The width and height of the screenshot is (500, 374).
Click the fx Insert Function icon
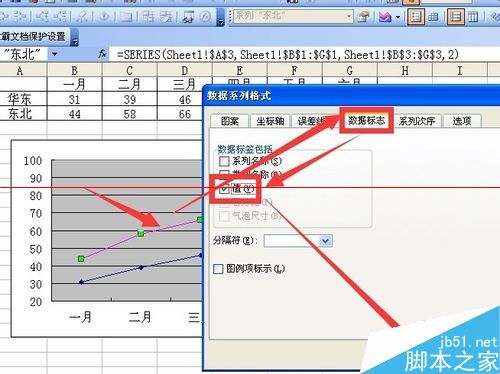click(102, 54)
